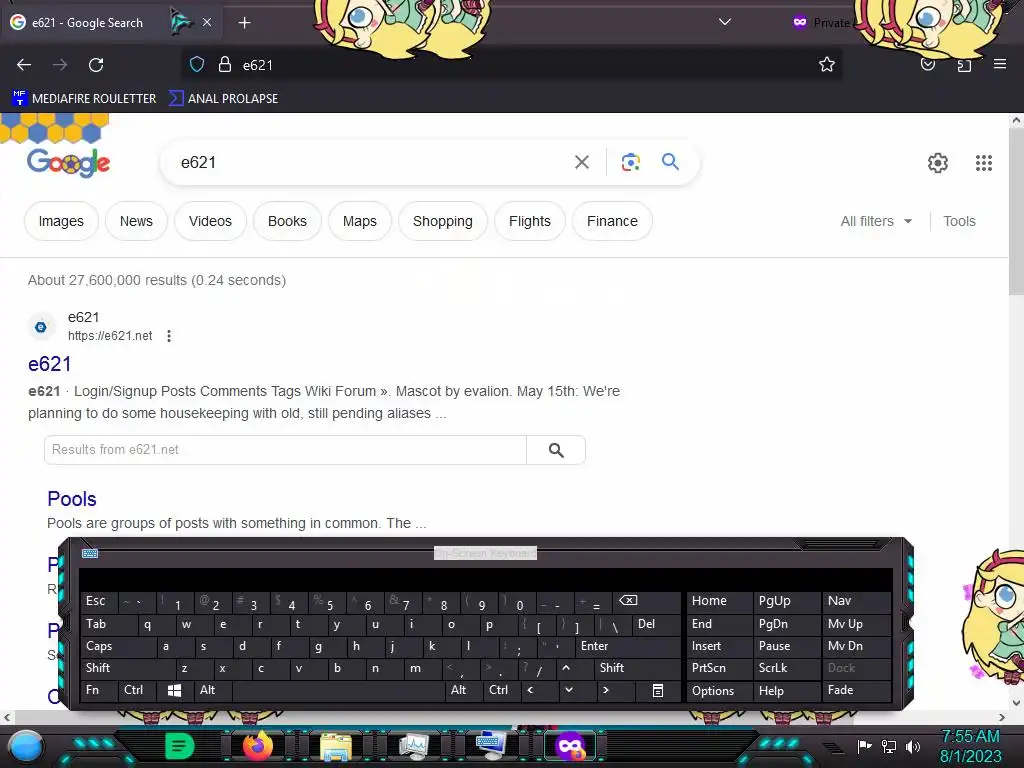Expand the All filters dropdown

(x=876, y=221)
